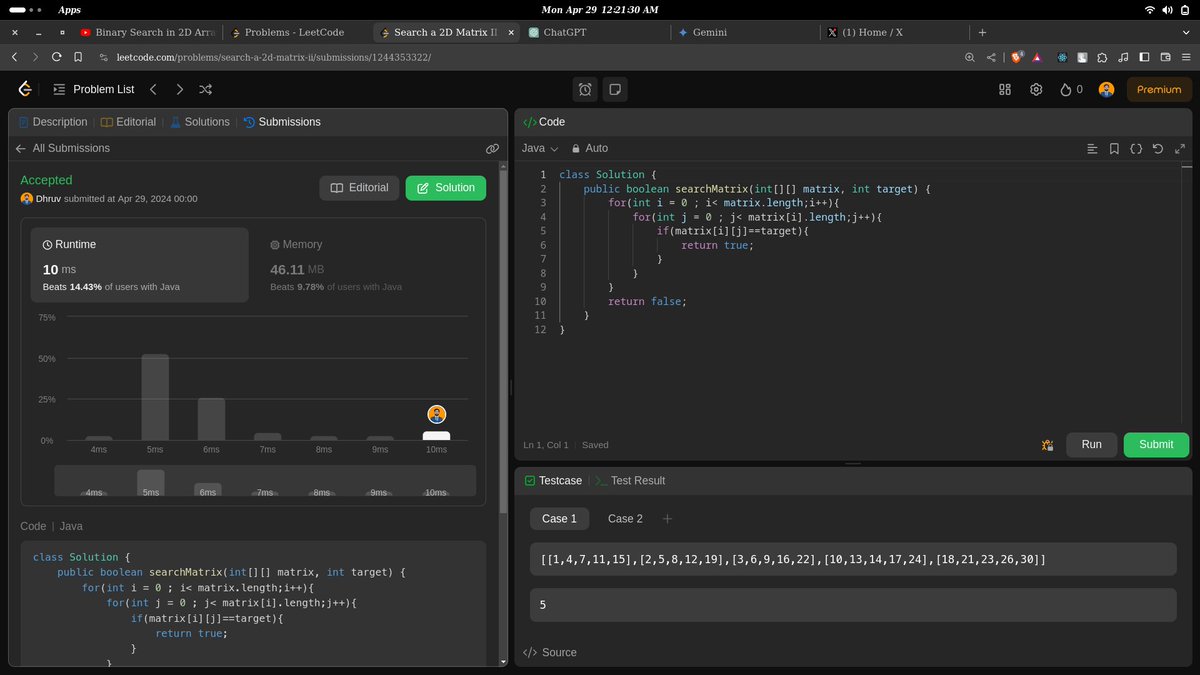Click the bookmark icon in code editor
The image size is (1200, 675).
pos(1114,148)
